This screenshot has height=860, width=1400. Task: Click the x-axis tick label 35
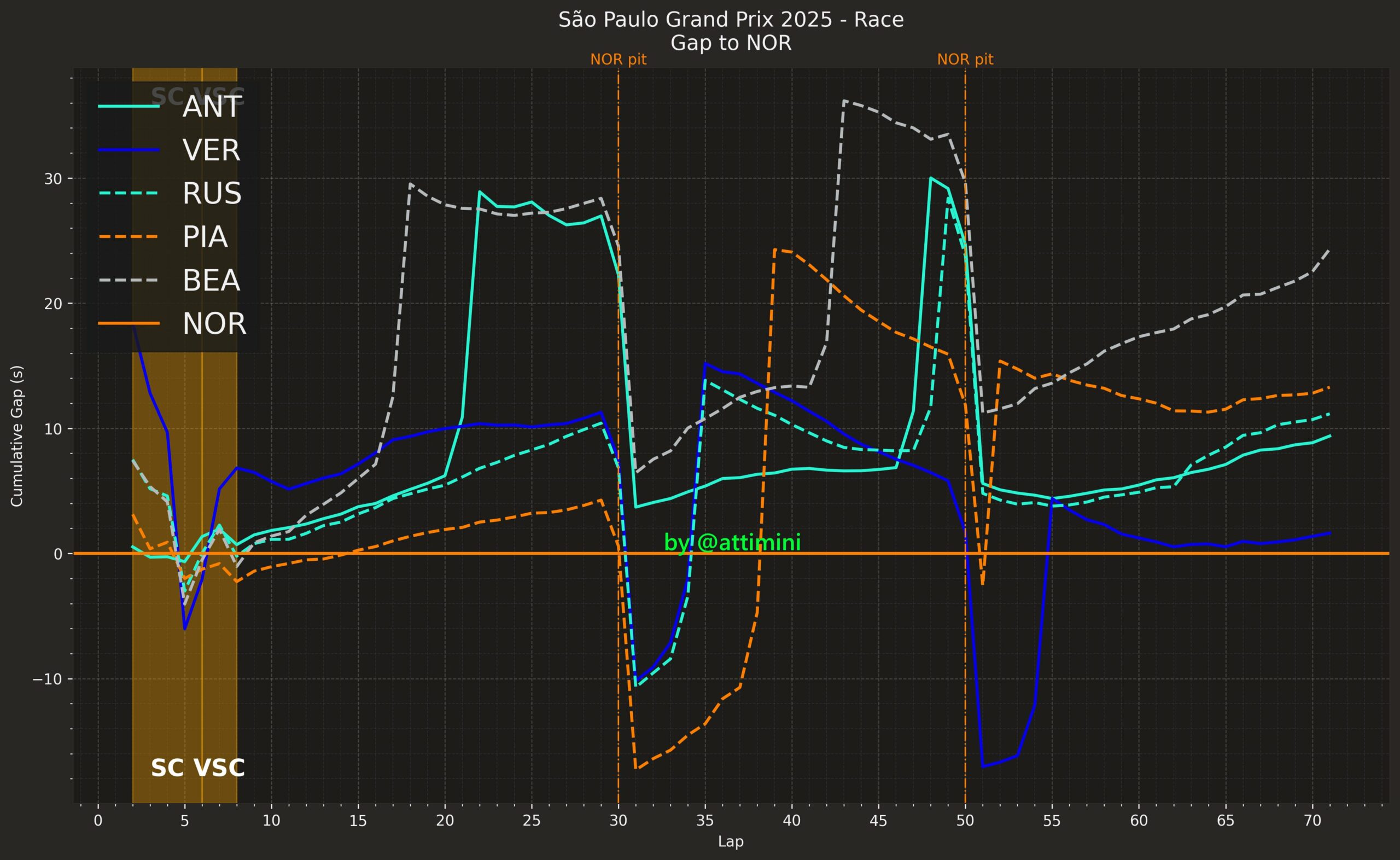[x=705, y=820]
